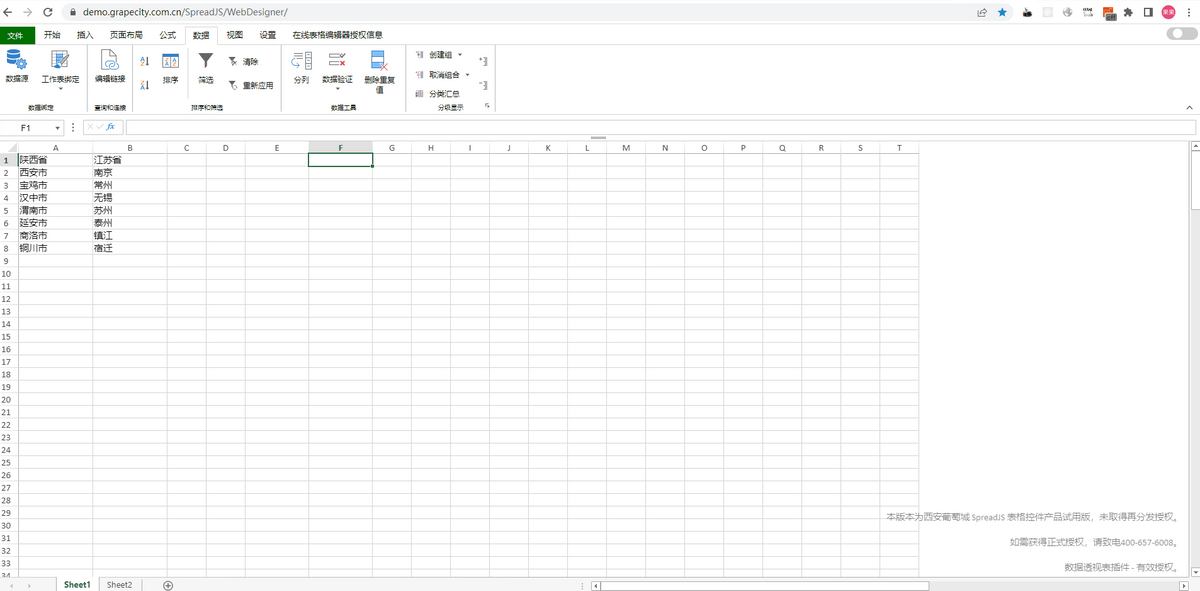Expand the 工作表绑定 dropdown arrow
This screenshot has width=1200, height=591.
click(60, 88)
